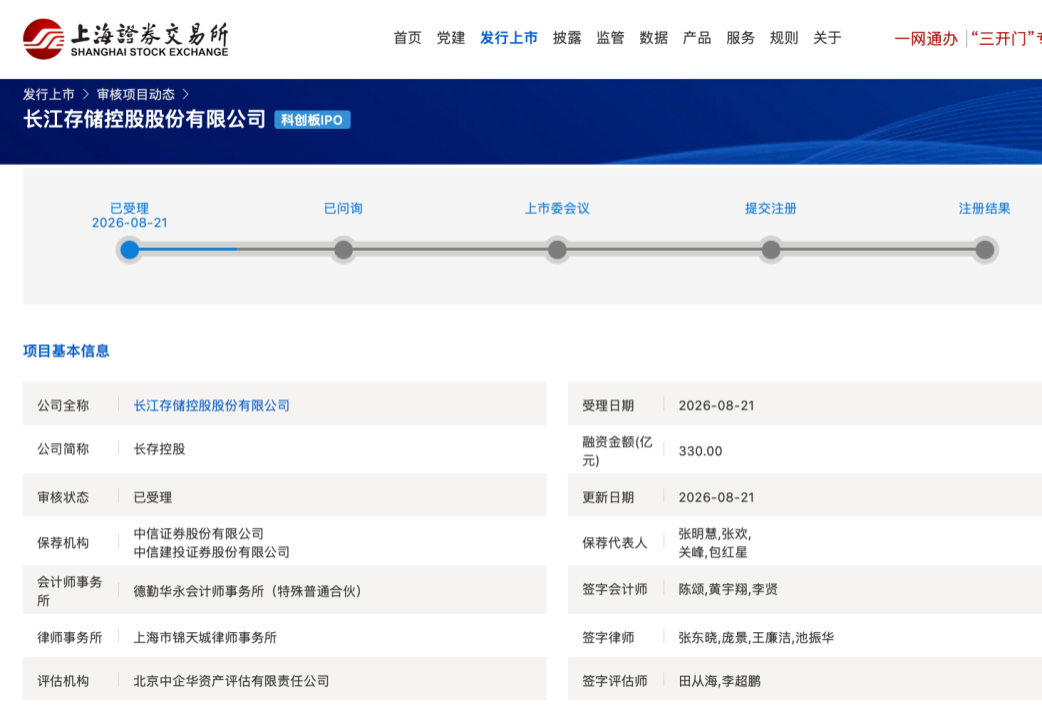Image resolution: width=1042 pixels, height=719 pixels.
Task: Open the 披露 menu item
Action: coord(567,38)
